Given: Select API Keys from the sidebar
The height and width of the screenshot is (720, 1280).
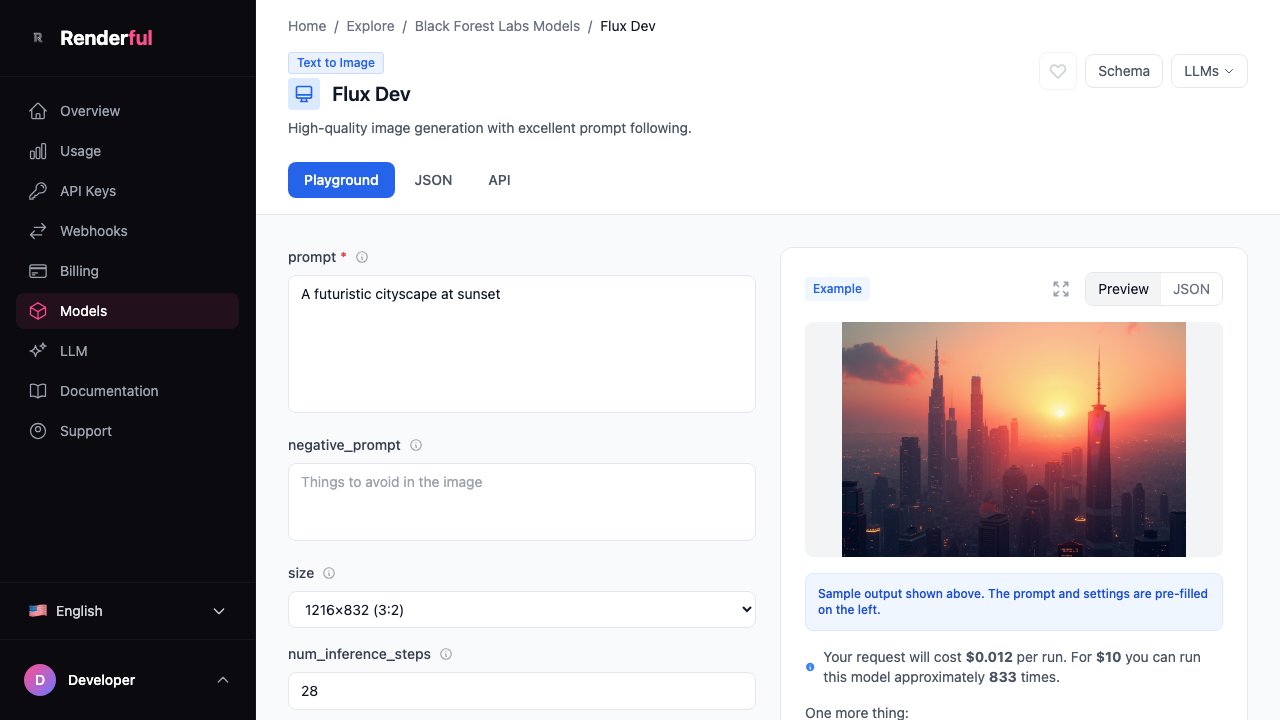Looking at the screenshot, I should tap(87, 191).
